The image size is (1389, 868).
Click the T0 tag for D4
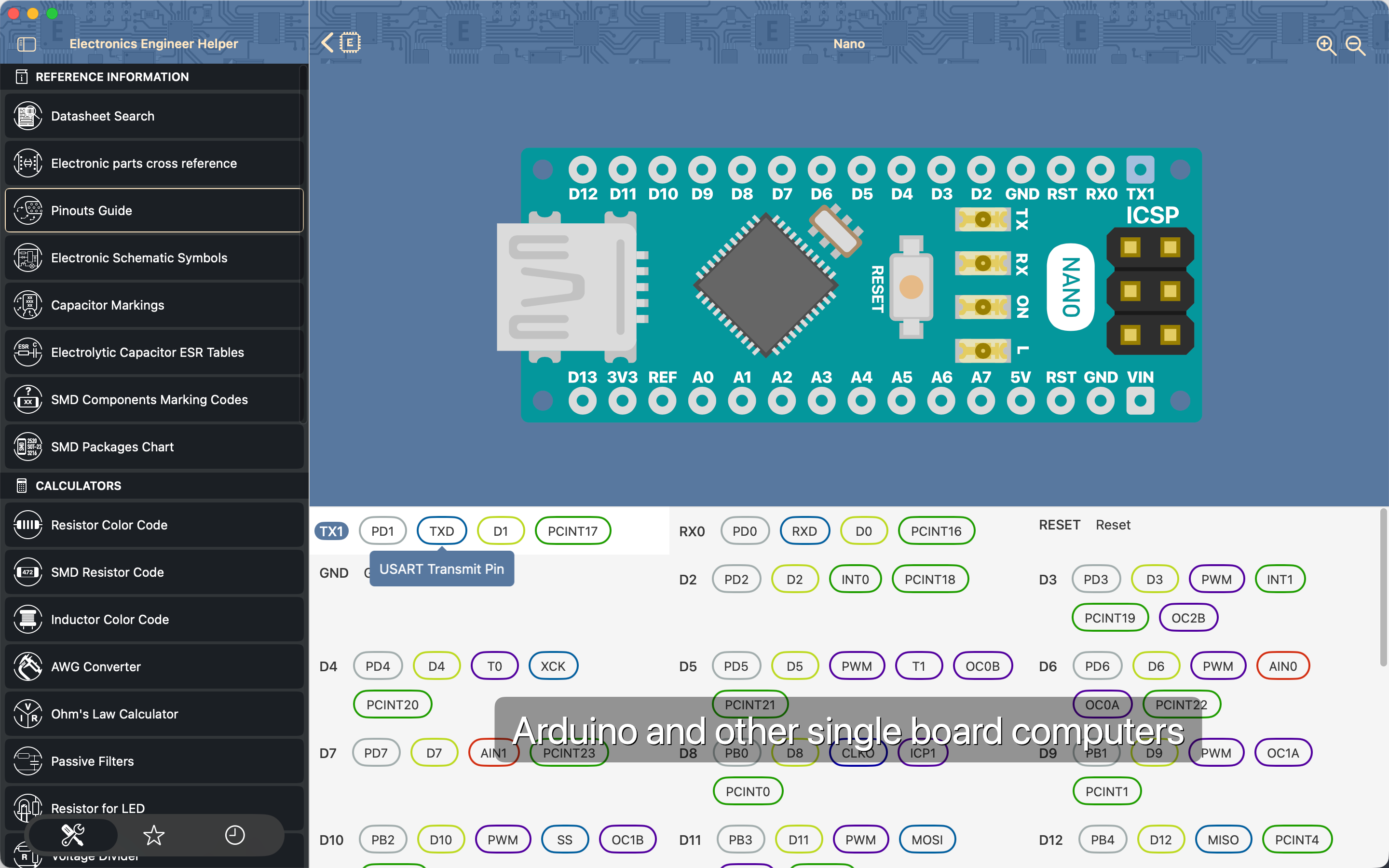[494, 666]
